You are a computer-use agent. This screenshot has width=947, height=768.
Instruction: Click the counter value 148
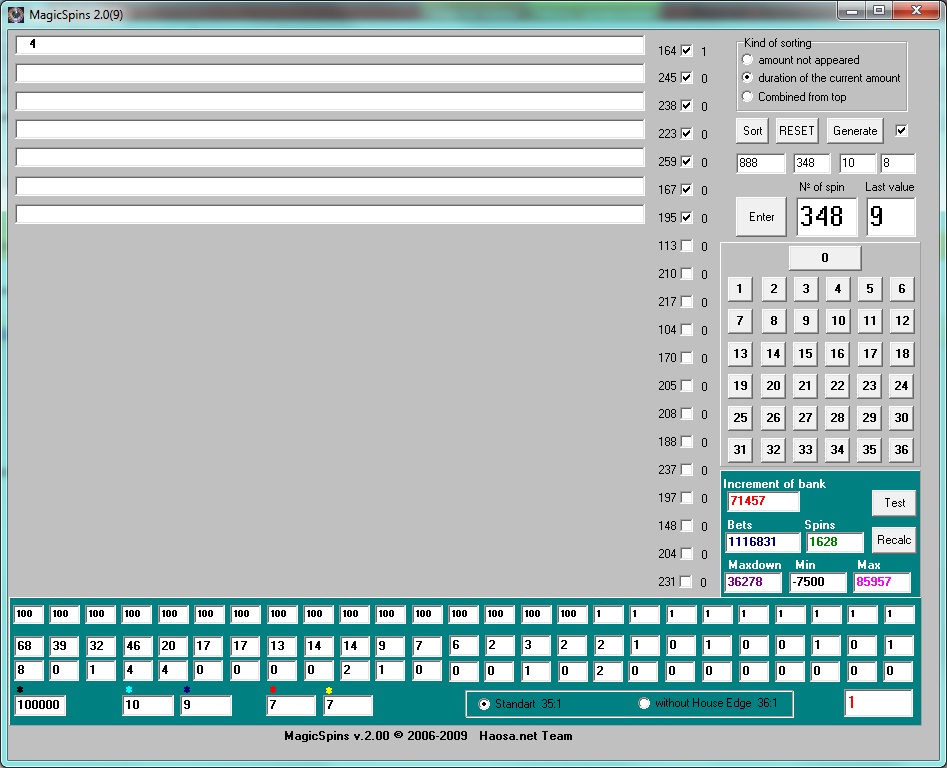click(x=667, y=525)
